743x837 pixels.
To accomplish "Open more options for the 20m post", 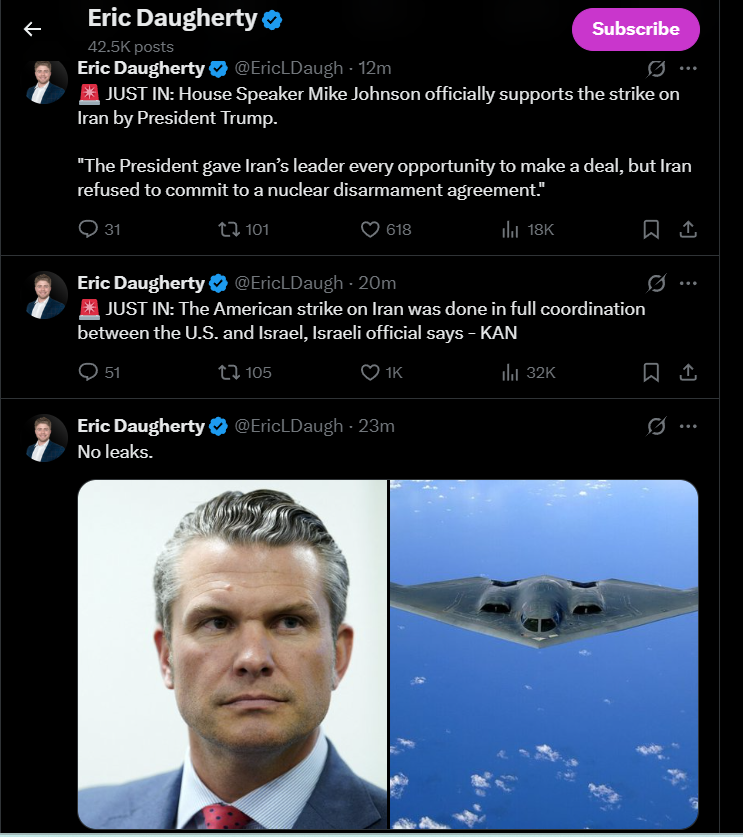I will (688, 283).
